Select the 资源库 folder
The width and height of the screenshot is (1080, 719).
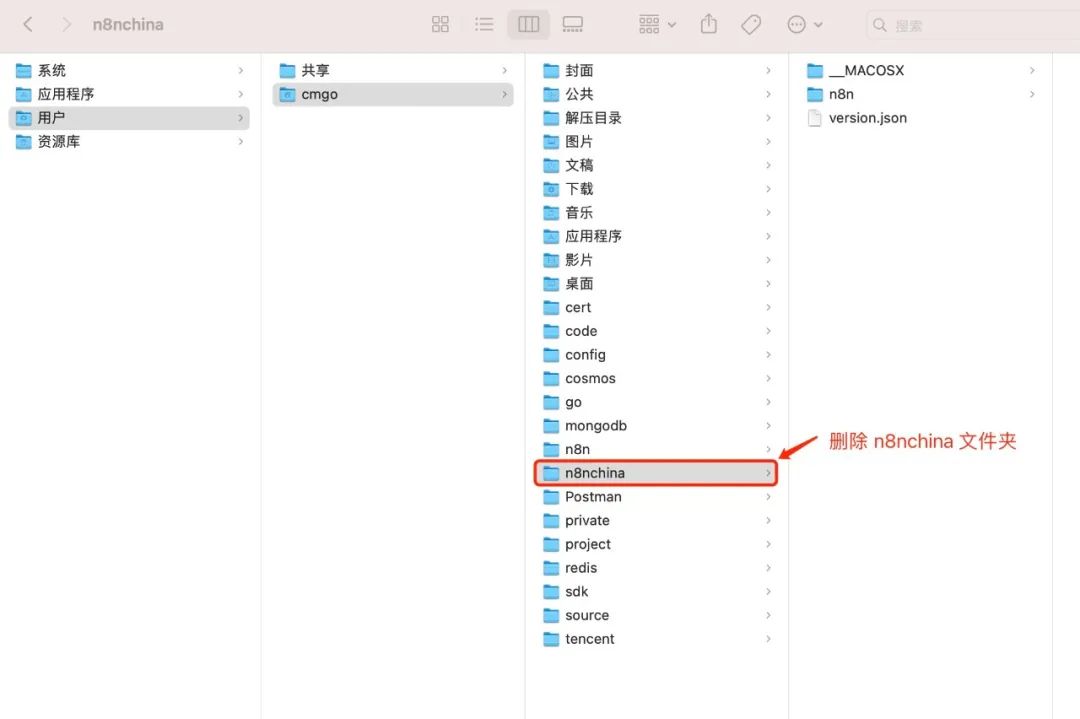pyautogui.click(x=129, y=141)
